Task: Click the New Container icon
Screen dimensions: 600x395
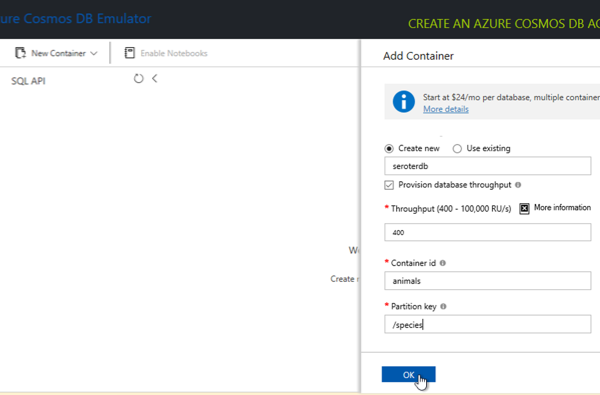Action: pyautogui.click(x=20, y=53)
